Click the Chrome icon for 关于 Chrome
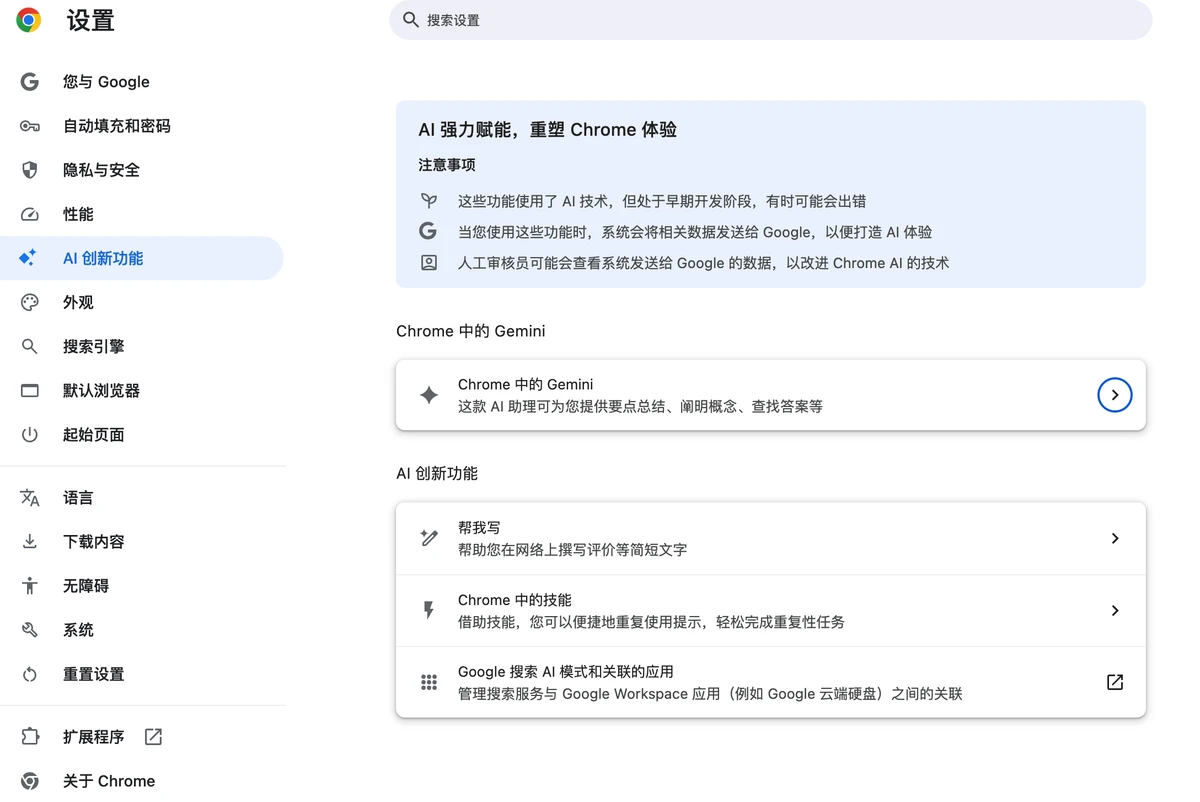The width and height of the screenshot is (1200, 802). pos(30,781)
